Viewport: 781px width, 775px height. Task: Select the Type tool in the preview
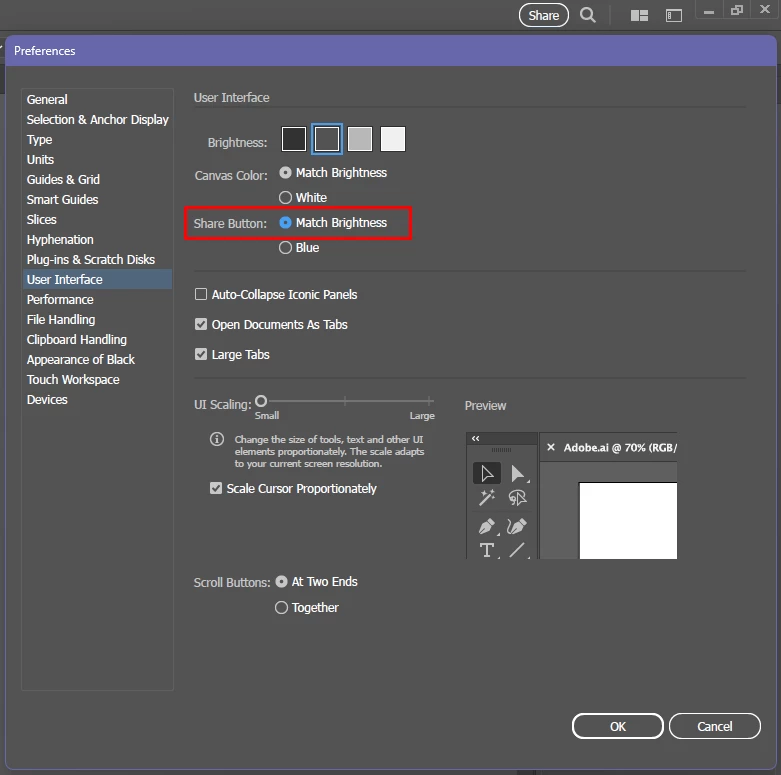coord(487,550)
